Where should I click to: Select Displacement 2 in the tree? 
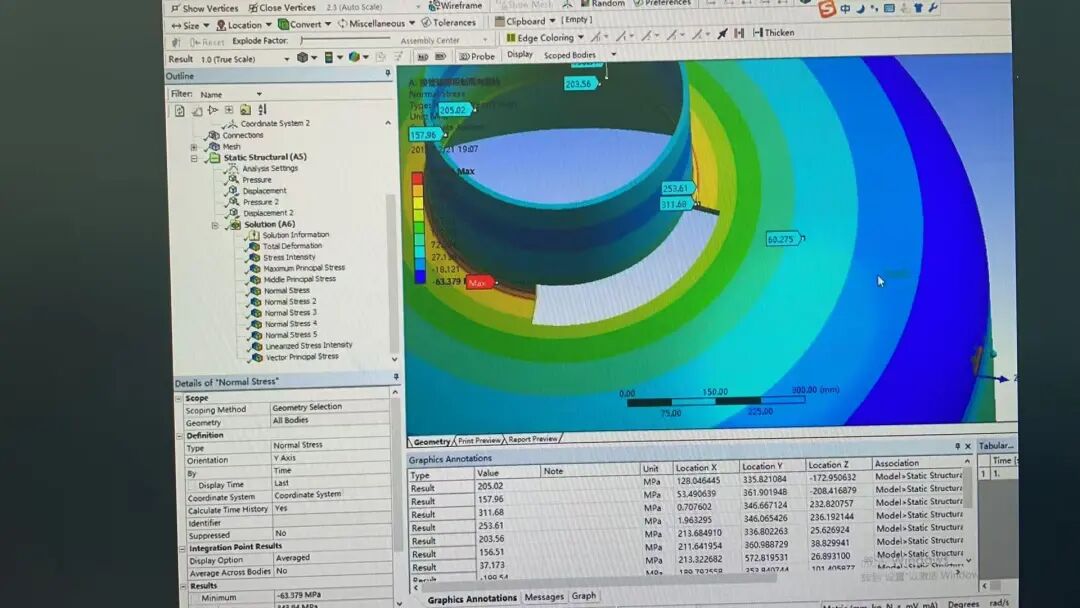268,213
